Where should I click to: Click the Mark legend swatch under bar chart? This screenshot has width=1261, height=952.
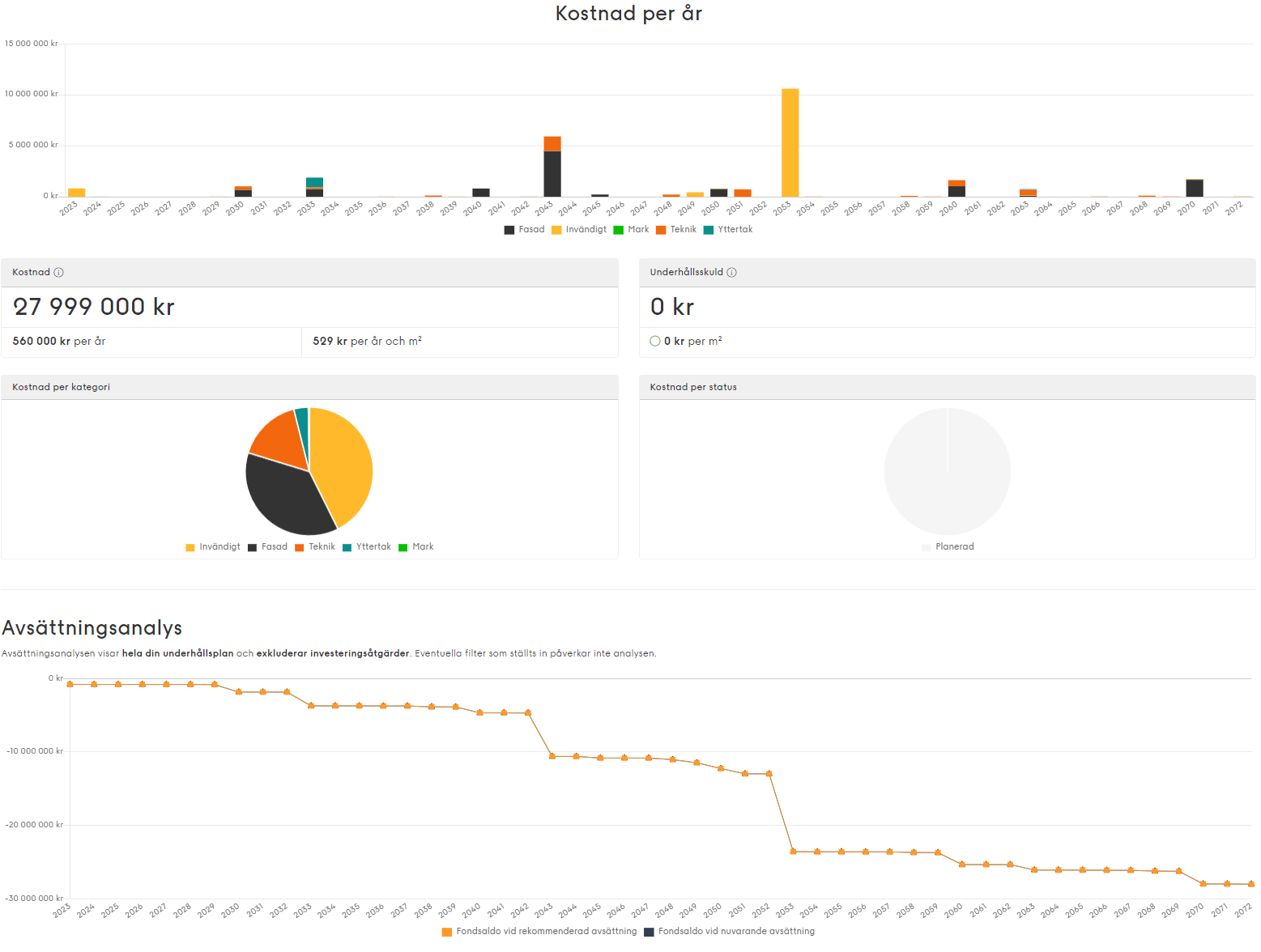[x=619, y=230]
